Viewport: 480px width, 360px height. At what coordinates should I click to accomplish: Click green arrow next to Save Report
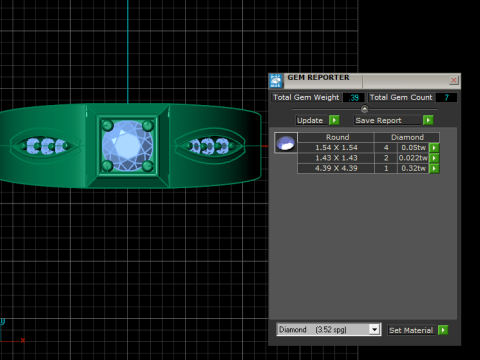click(x=428, y=120)
